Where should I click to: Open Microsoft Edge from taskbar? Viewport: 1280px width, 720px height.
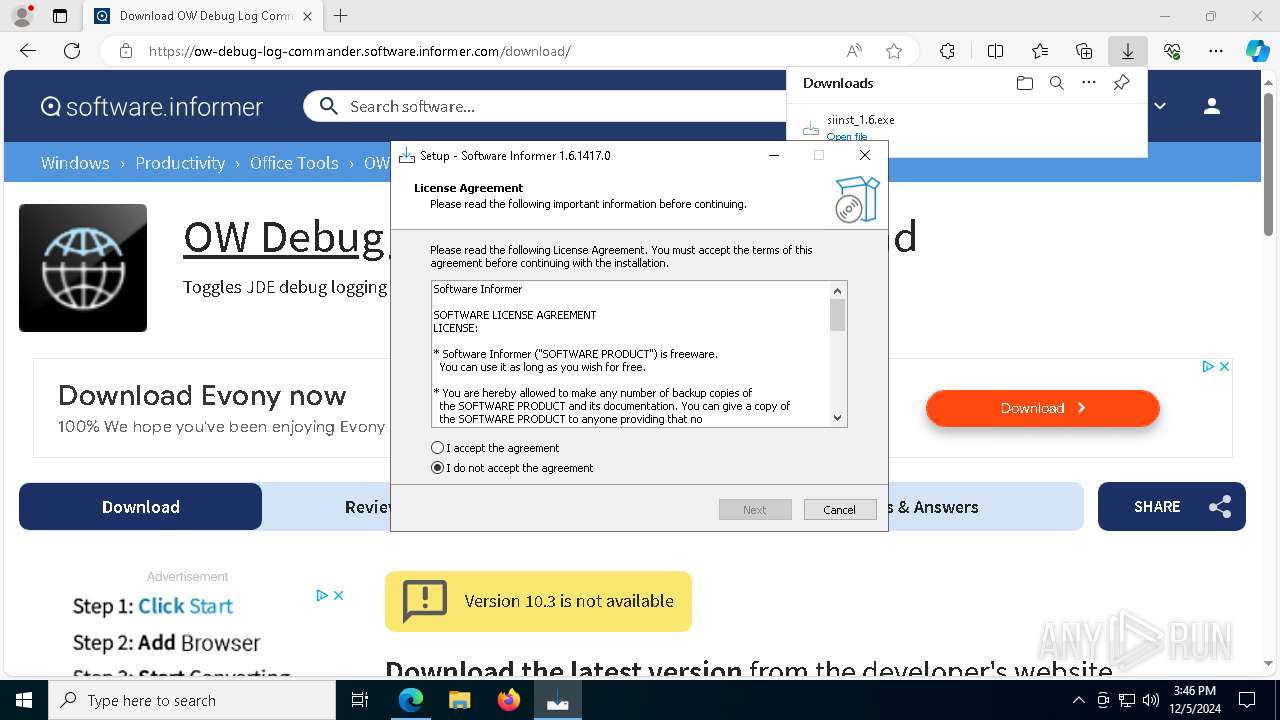(411, 700)
